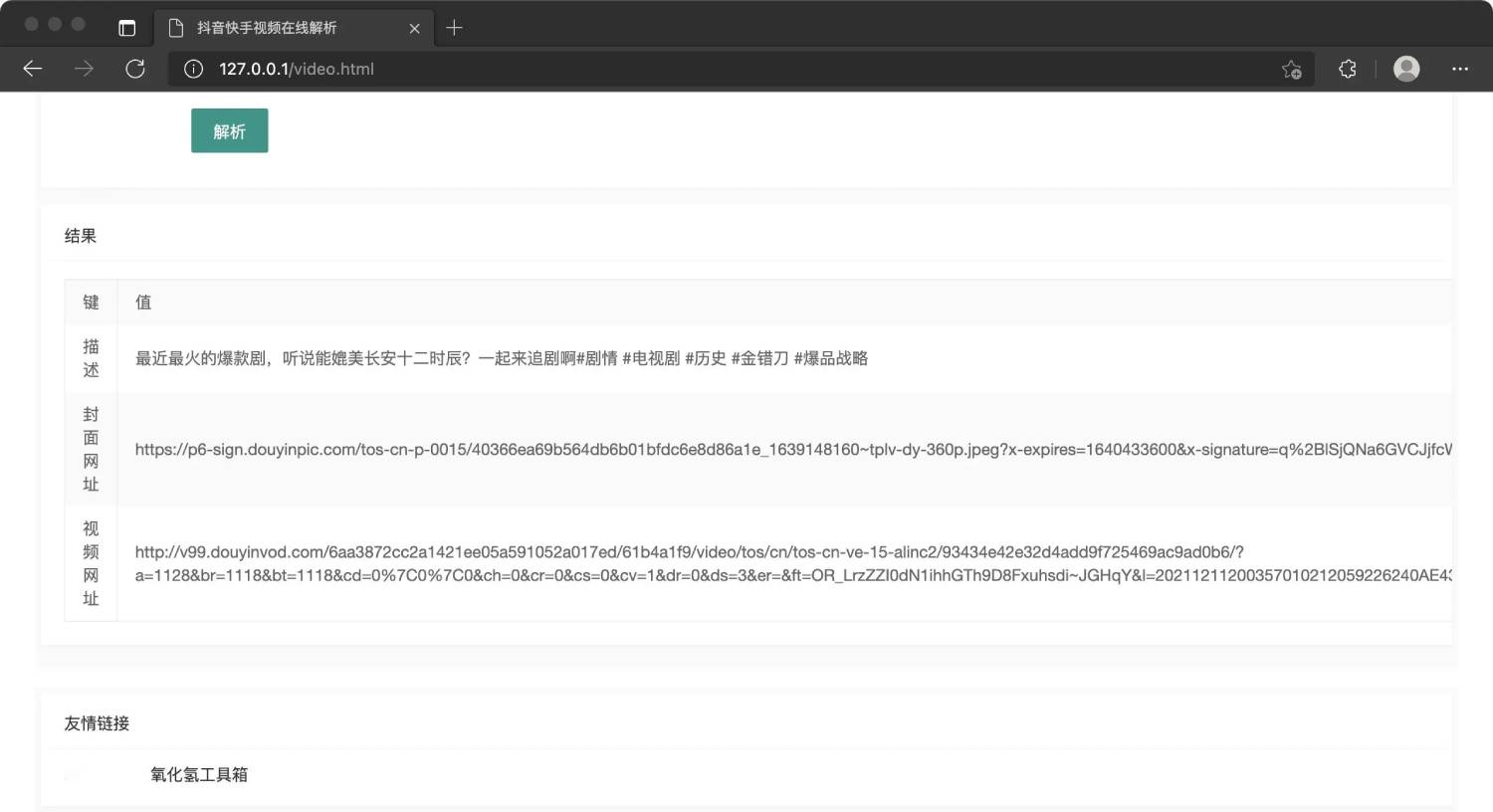Open the Extensions puzzle-piece icon
Viewport: 1493px width, 812px height.
coord(1347,69)
